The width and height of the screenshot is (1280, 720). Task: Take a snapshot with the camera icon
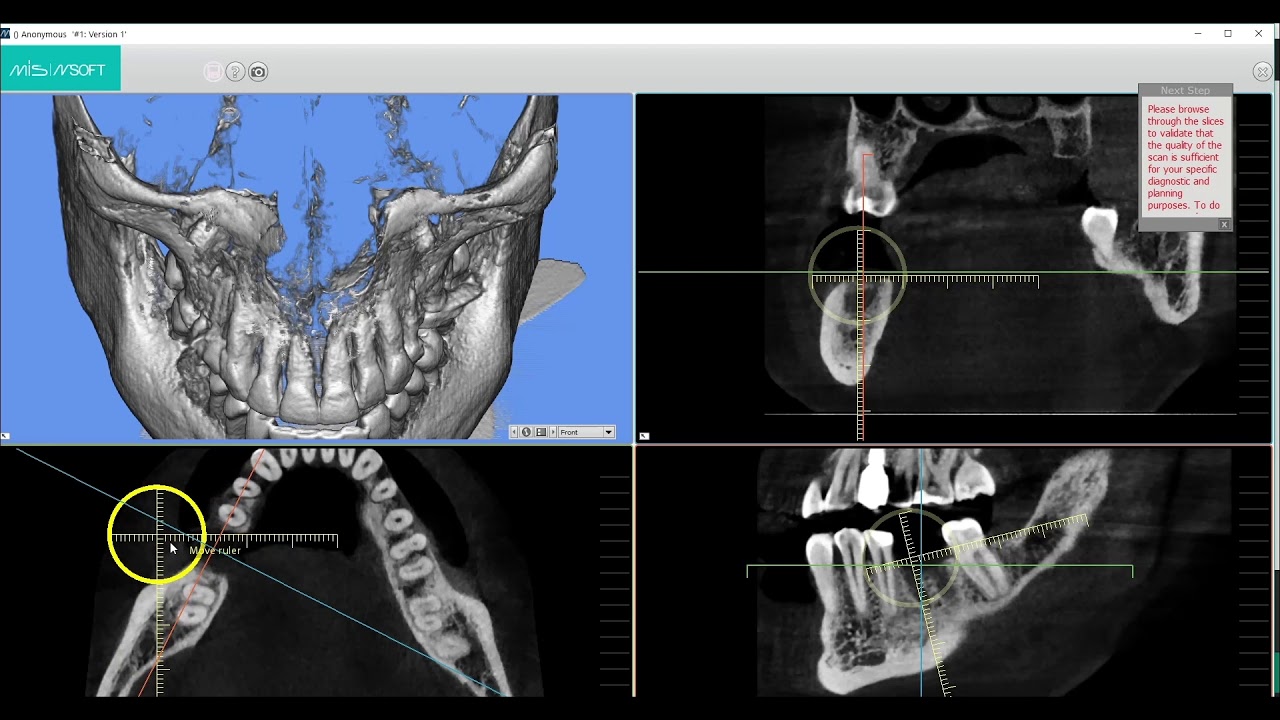[x=258, y=72]
